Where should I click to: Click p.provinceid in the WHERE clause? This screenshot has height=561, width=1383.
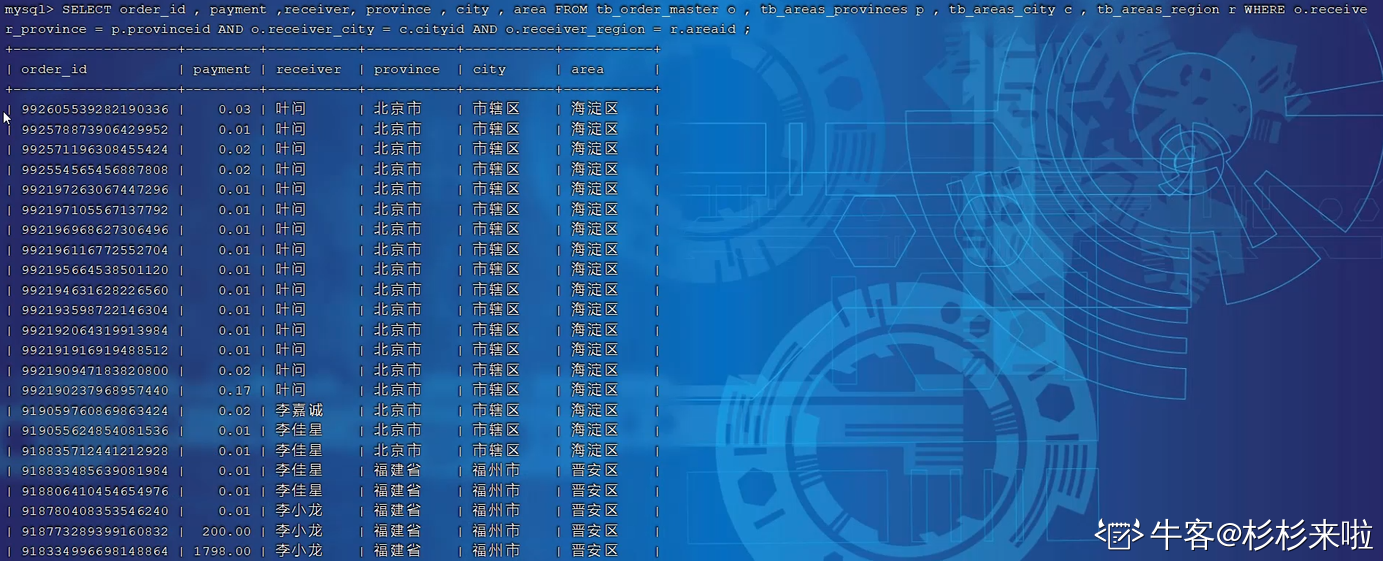click(x=161, y=30)
